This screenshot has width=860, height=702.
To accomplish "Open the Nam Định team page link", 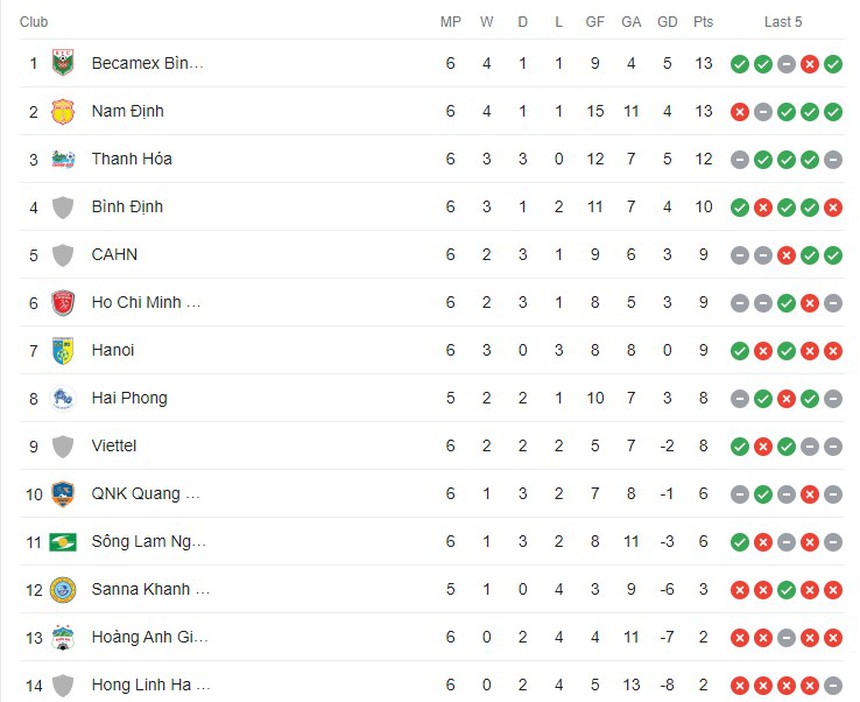I will tap(126, 111).
